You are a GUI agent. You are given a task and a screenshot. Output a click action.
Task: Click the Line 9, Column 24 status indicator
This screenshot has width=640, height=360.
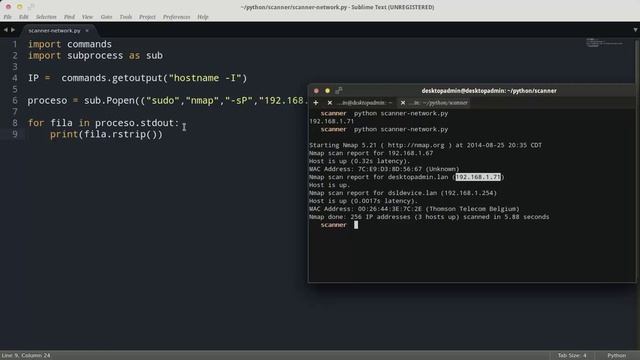tap(26, 356)
